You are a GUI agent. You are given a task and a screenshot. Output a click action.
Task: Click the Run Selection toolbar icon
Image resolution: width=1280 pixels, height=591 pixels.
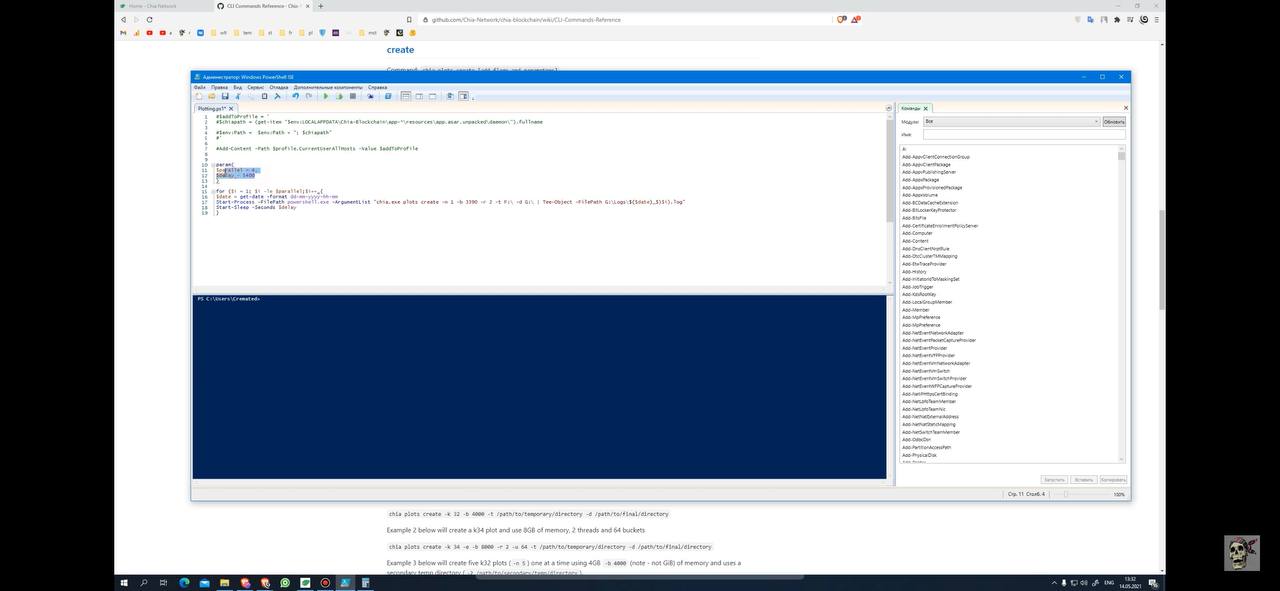[339, 96]
